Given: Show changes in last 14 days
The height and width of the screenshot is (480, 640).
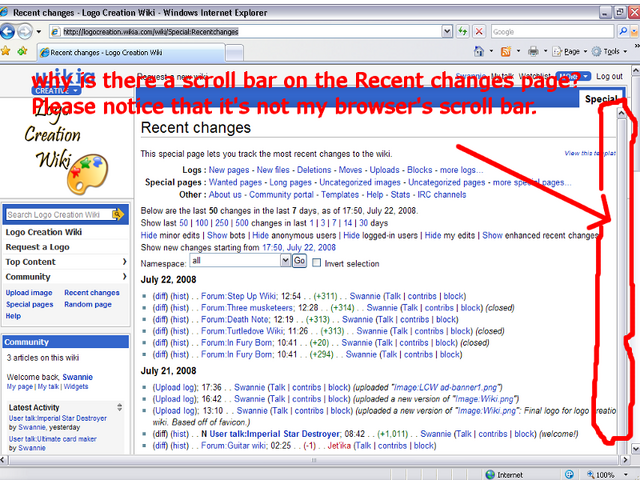Looking at the screenshot, I should pyautogui.click(x=348, y=223).
